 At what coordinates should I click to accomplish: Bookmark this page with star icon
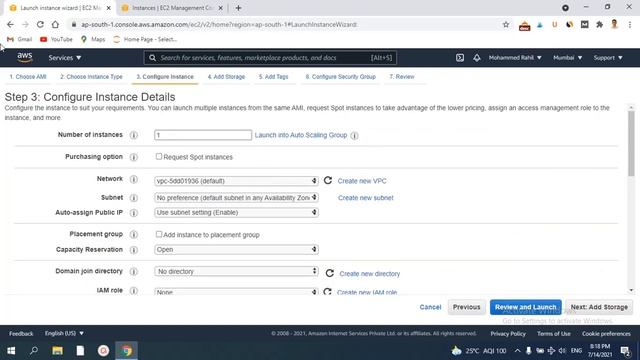pos(506,24)
